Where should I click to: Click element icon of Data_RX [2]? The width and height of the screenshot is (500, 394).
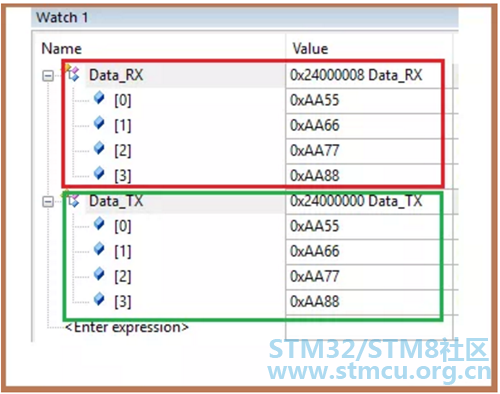pos(99,148)
